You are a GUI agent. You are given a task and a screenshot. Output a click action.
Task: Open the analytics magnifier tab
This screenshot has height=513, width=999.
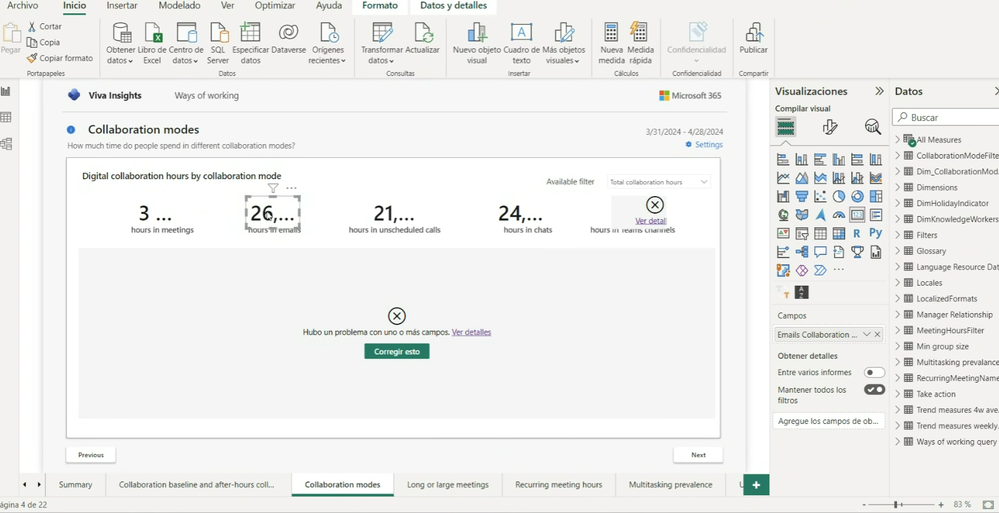click(873, 127)
